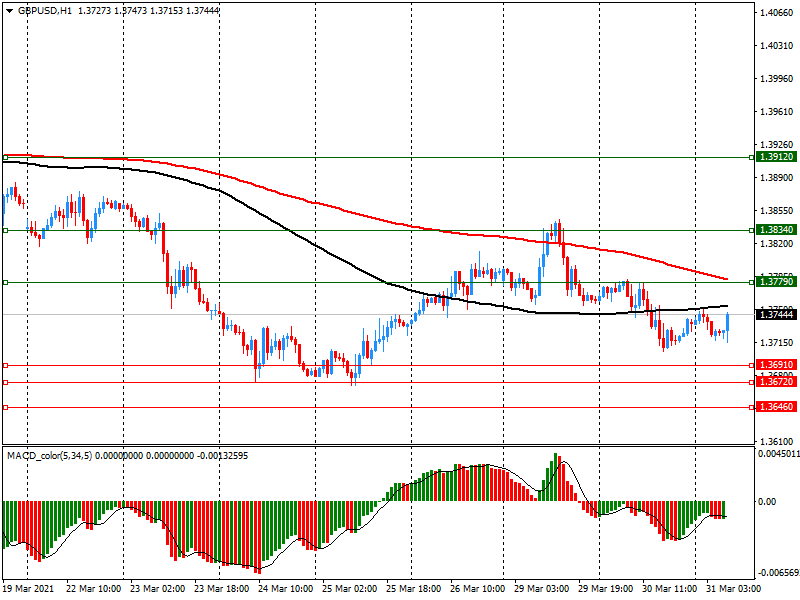Image resolution: width=800 pixels, height=600 pixels.
Task: Click left anchor square of 1.39120 line
Action: [5, 157]
